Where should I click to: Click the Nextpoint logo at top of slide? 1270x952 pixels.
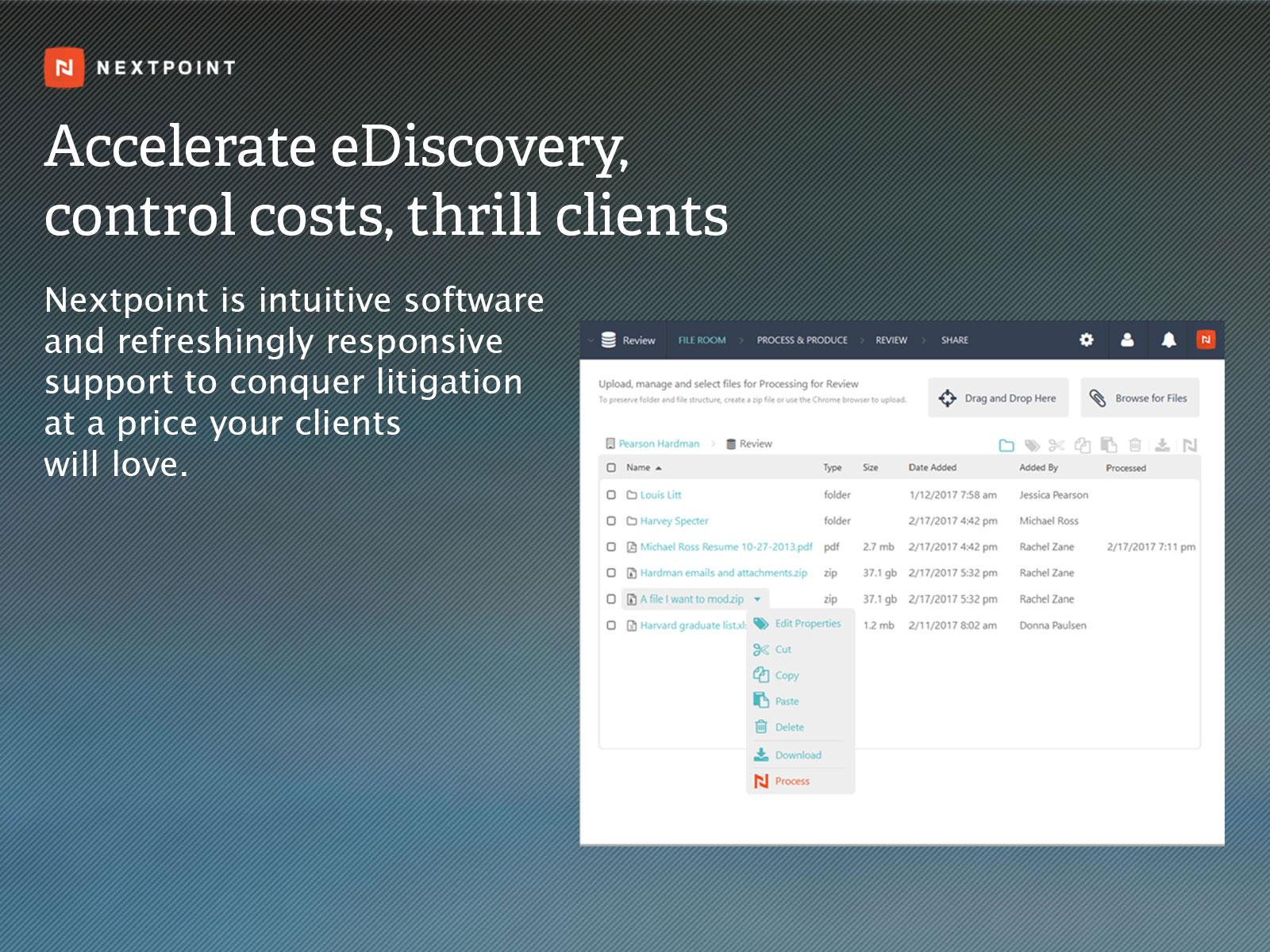(140, 67)
